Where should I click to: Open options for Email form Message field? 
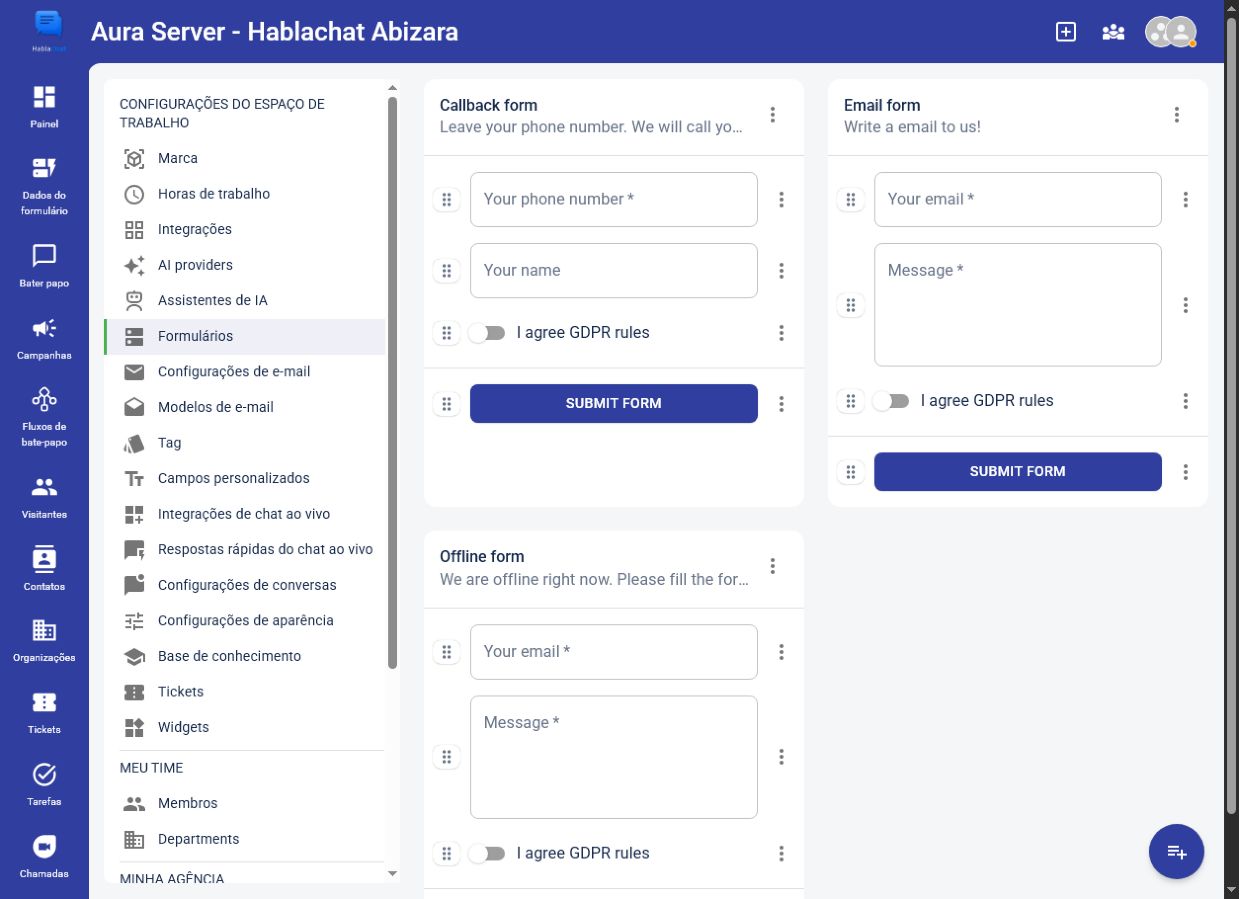click(1186, 305)
